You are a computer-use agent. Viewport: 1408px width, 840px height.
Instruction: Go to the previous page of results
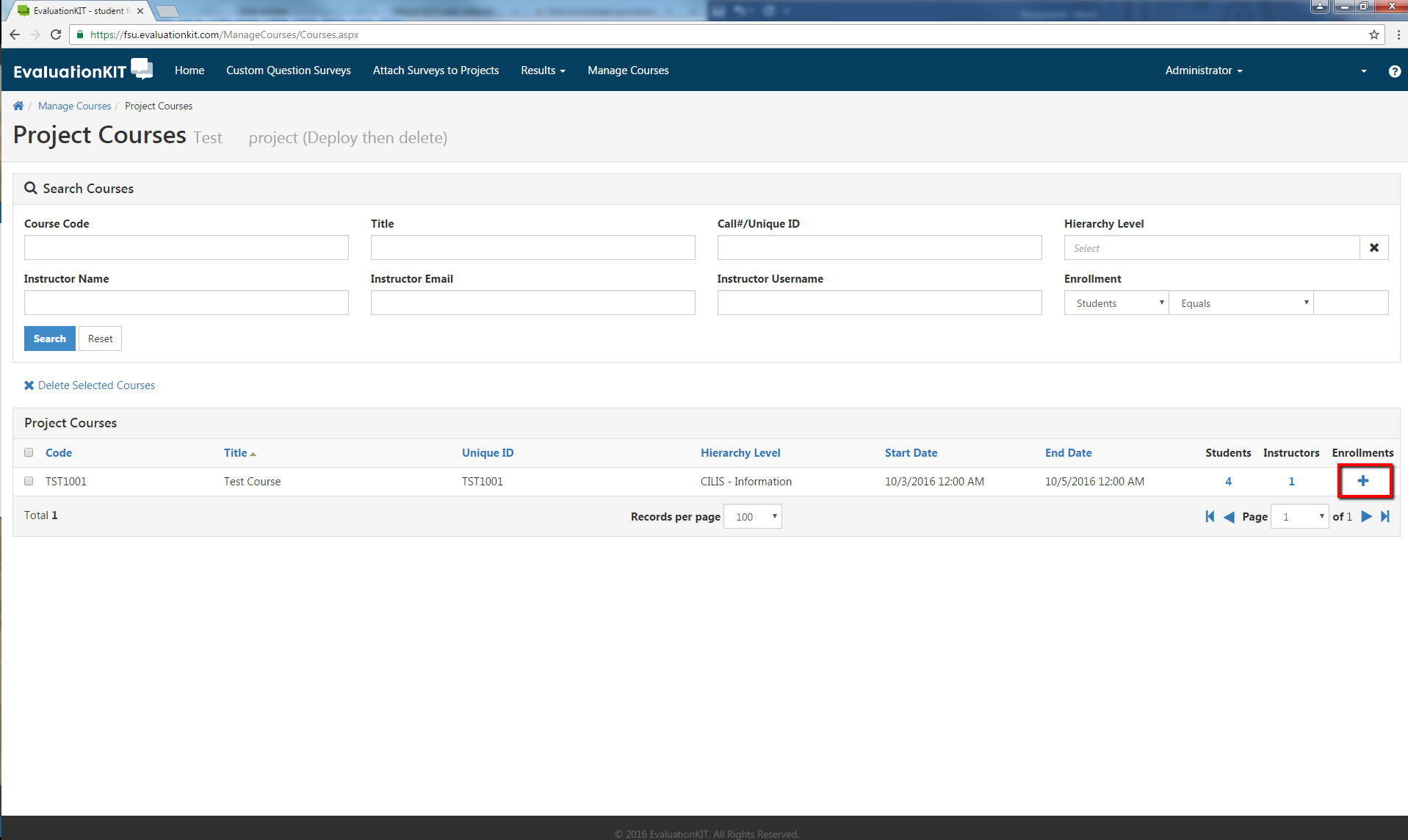pos(1229,516)
